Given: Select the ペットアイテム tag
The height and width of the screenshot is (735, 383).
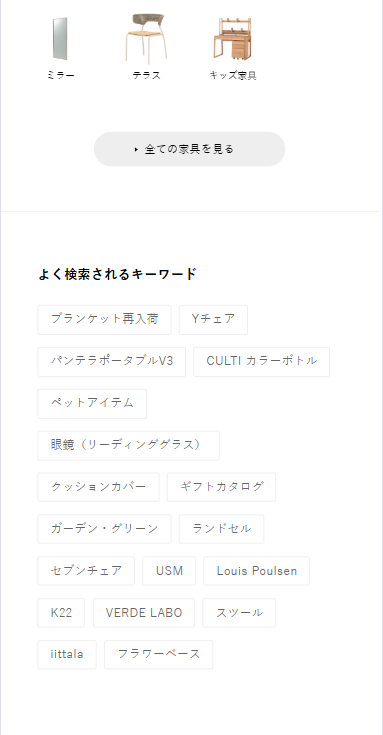Looking at the screenshot, I should click(92, 404).
